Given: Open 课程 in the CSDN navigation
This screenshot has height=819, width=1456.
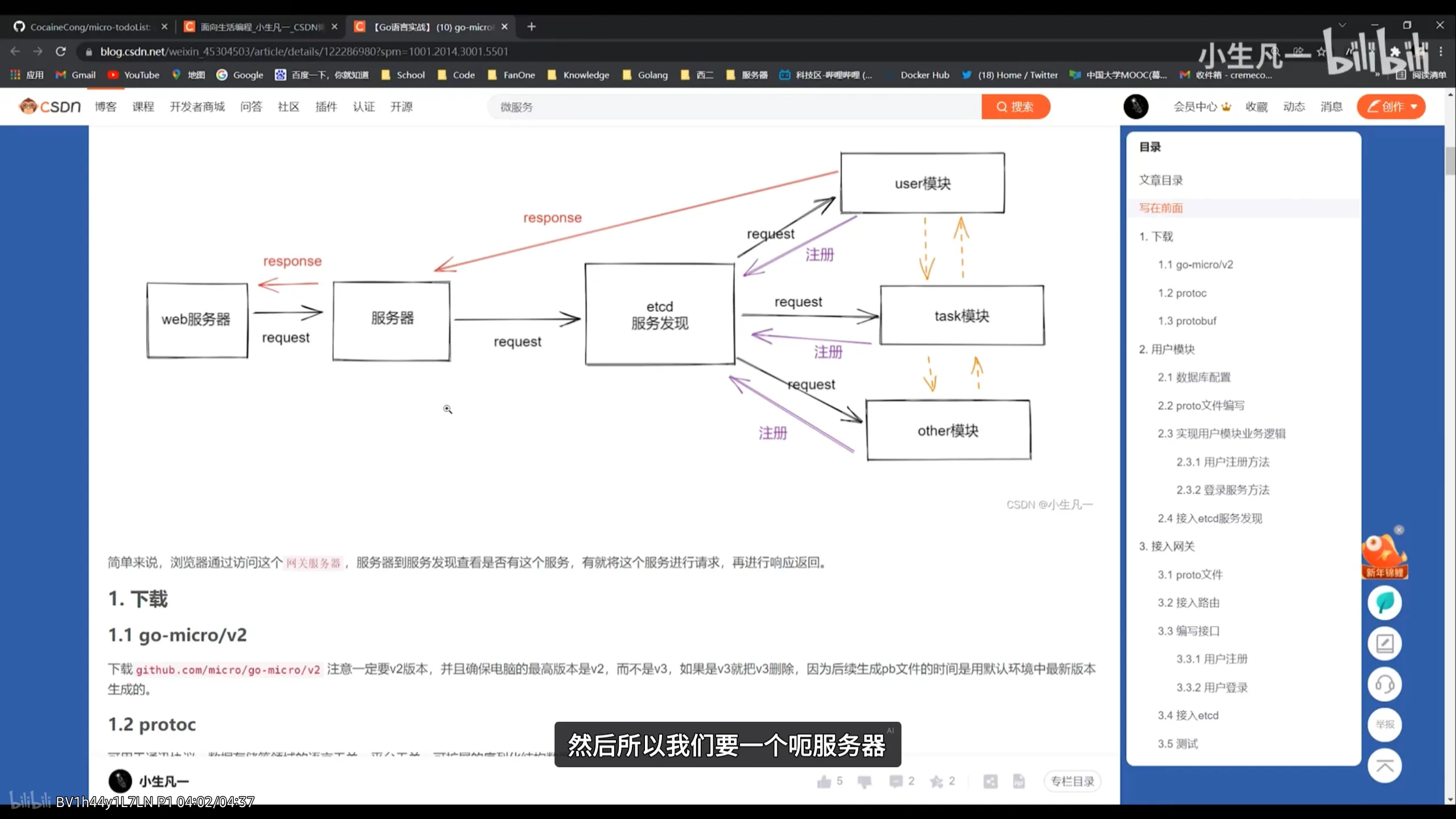Looking at the screenshot, I should click(143, 106).
